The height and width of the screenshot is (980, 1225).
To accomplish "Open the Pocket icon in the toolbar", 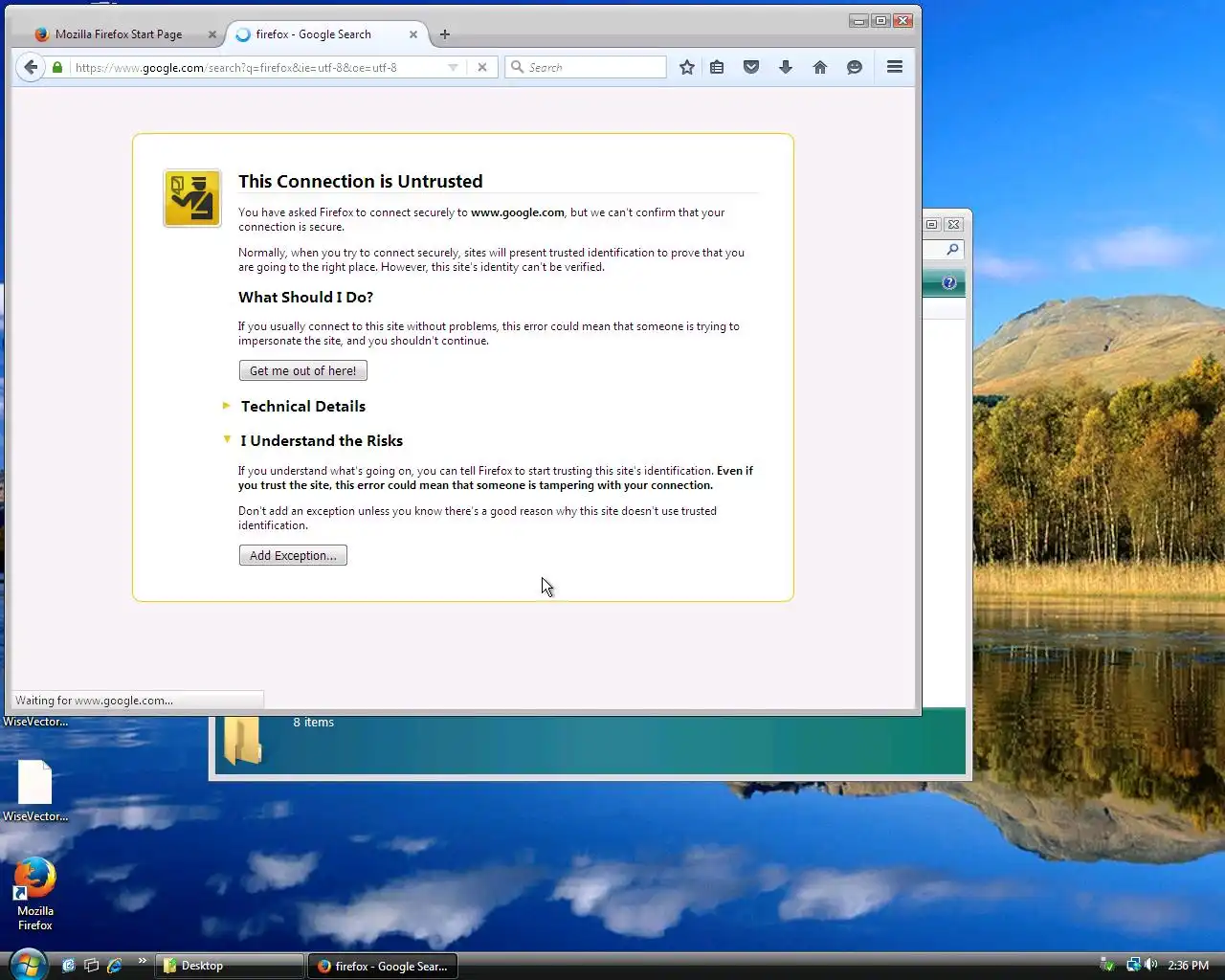I will pos(751,67).
